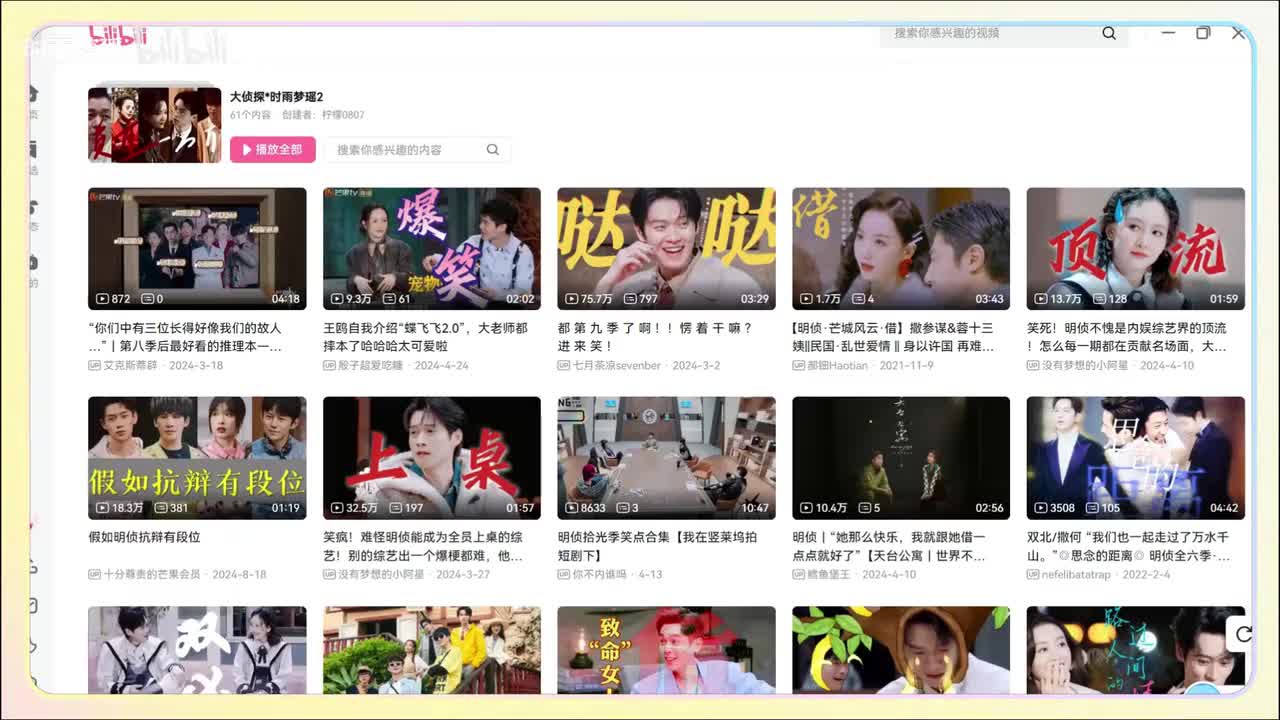Click the '2024-8-18' upload date
The width and height of the screenshot is (1280, 720).
click(239, 575)
